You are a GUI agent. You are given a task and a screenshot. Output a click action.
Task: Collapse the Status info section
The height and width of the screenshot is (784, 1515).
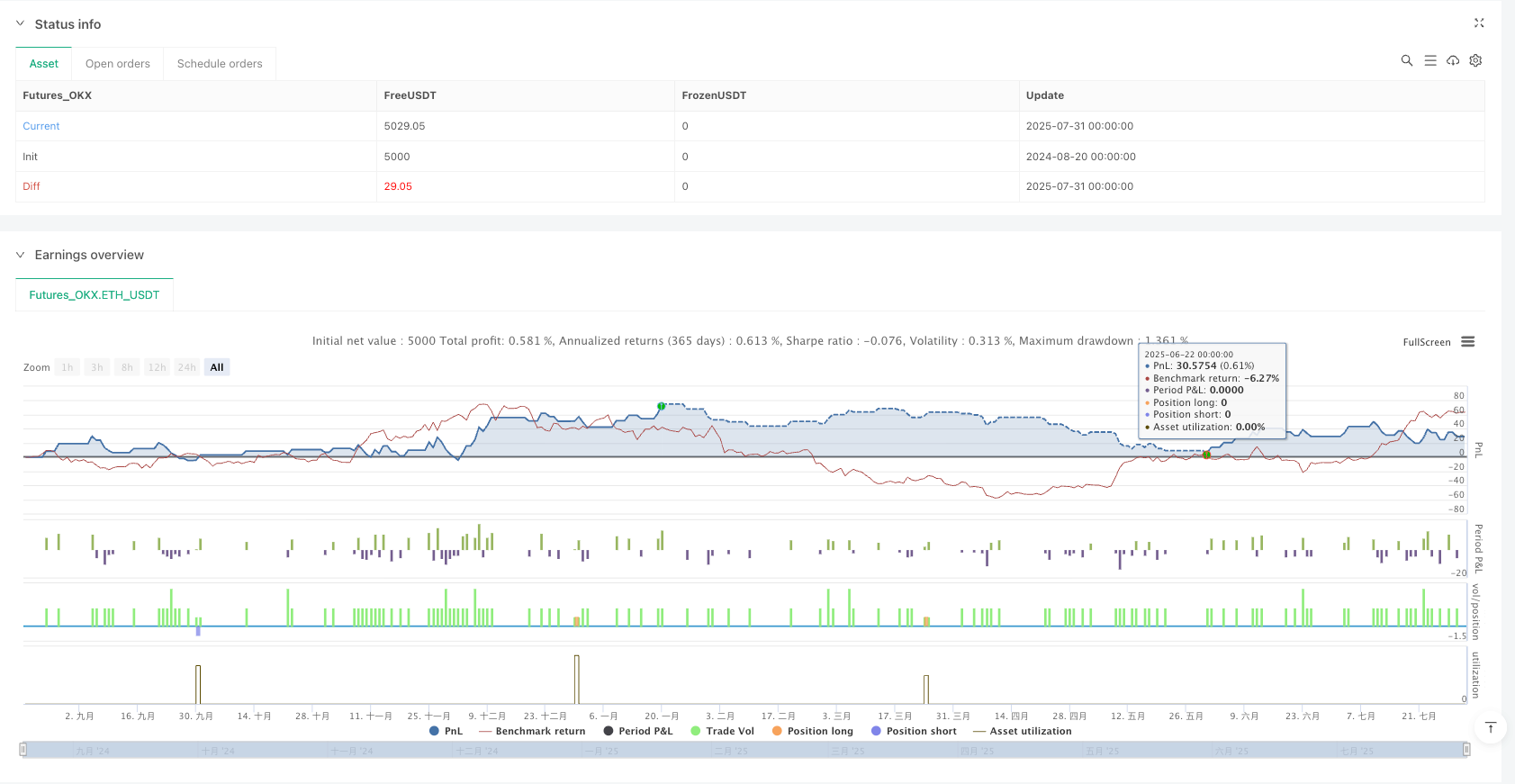[20, 24]
